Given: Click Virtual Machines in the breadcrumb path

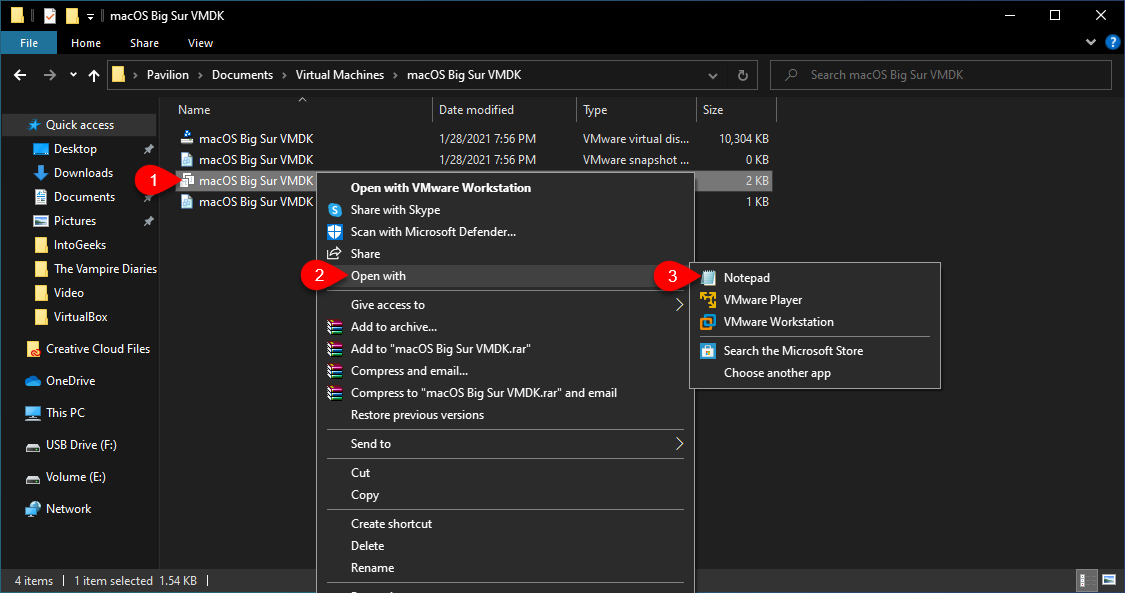Looking at the screenshot, I should click(340, 75).
